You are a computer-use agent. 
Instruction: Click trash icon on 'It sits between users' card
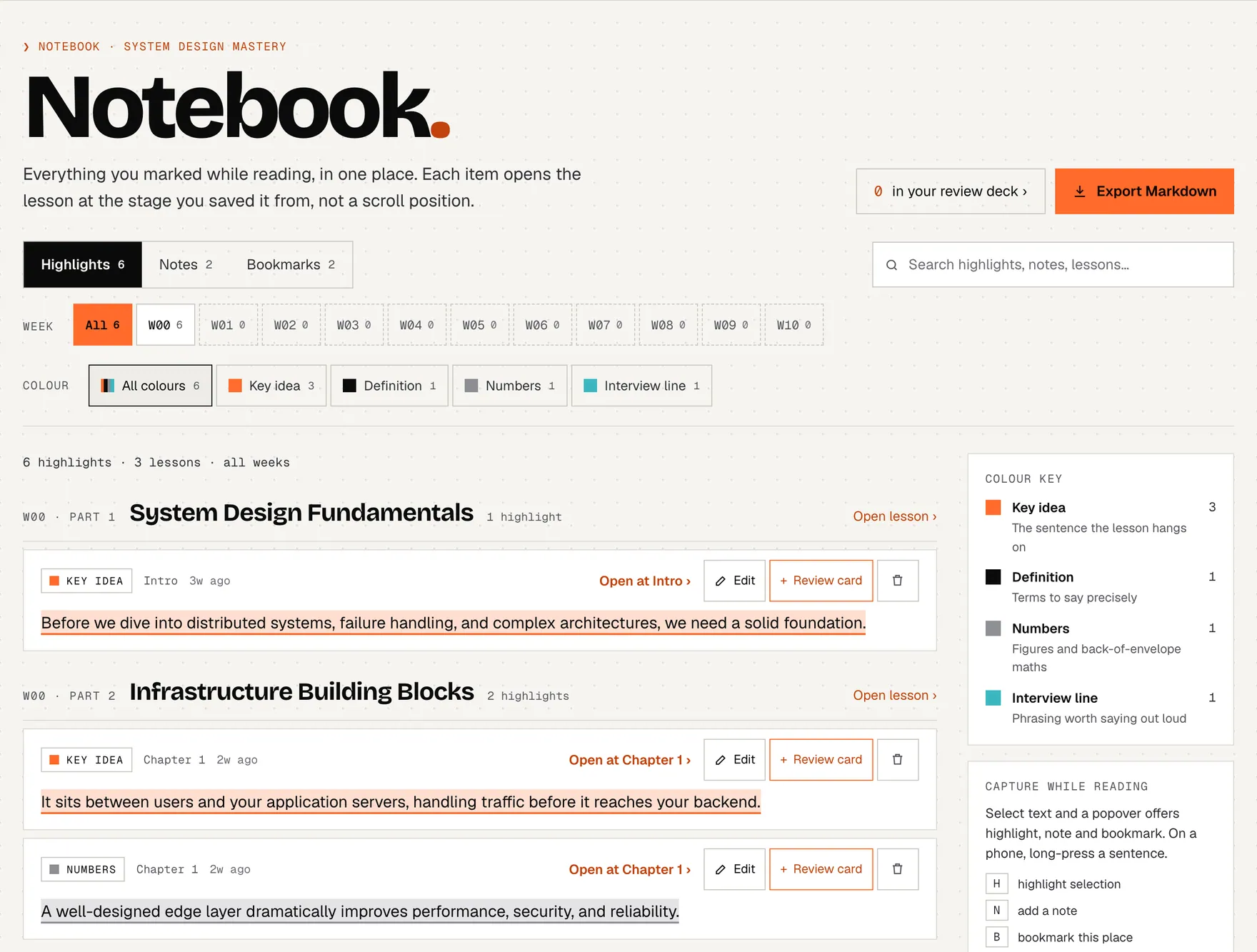897,760
